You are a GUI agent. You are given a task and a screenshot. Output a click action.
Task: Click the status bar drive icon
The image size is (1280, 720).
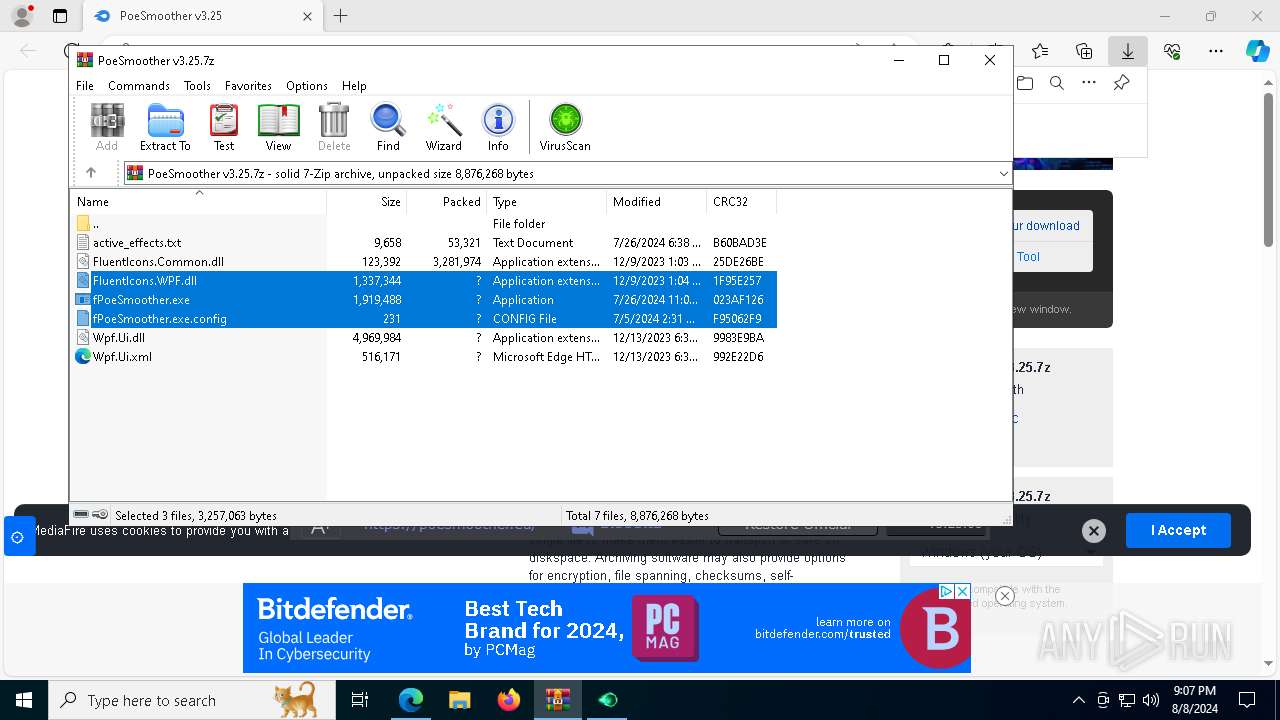coord(82,515)
